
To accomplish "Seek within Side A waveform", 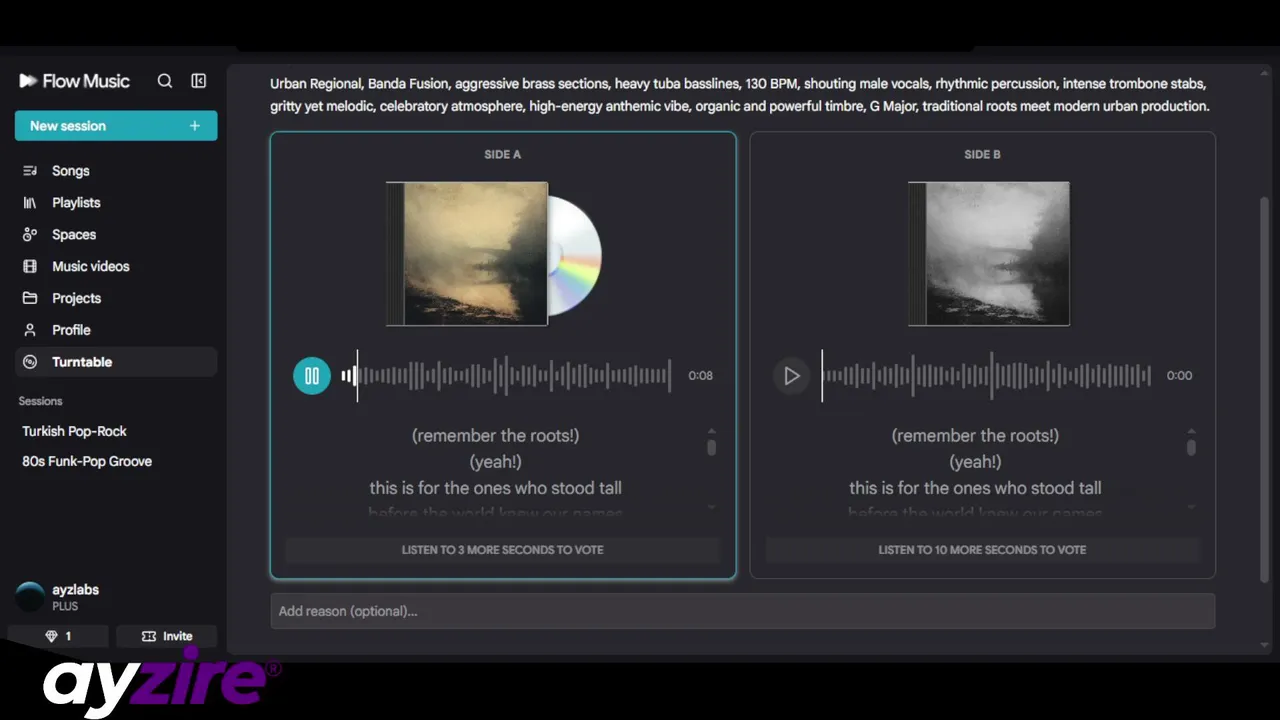I will pos(506,376).
